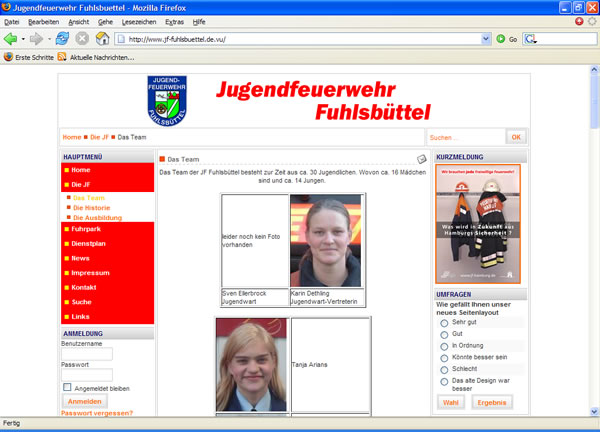Select the Schlecht poll option
The width and height of the screenshot is (600, 432).
(x=444, y=367)
